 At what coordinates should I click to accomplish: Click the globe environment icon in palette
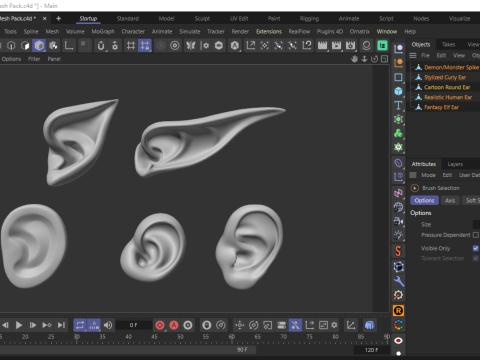click(398, 207)
